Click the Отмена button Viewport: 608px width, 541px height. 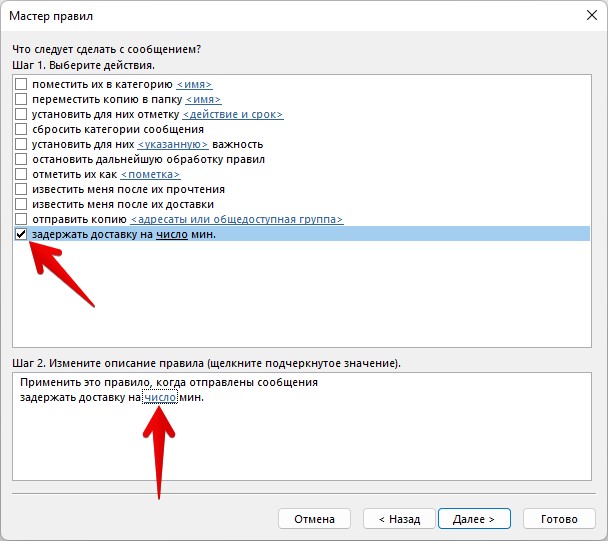(314, 519)
